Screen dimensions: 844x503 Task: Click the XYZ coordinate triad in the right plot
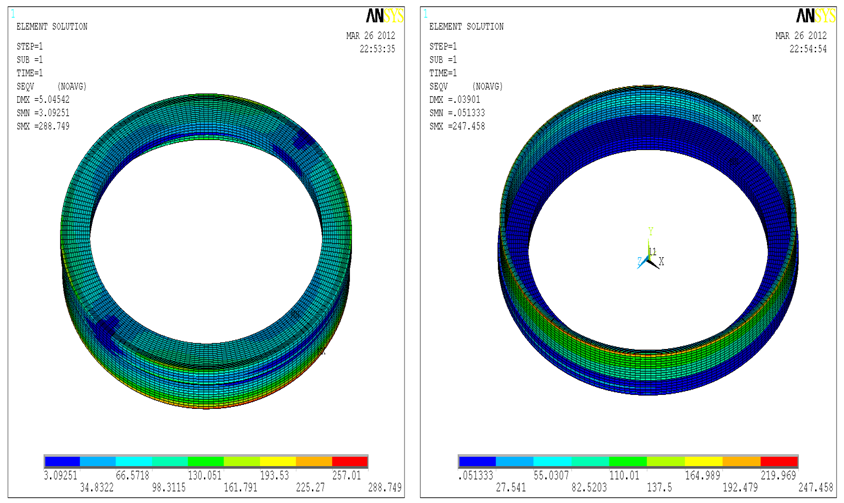648,256
